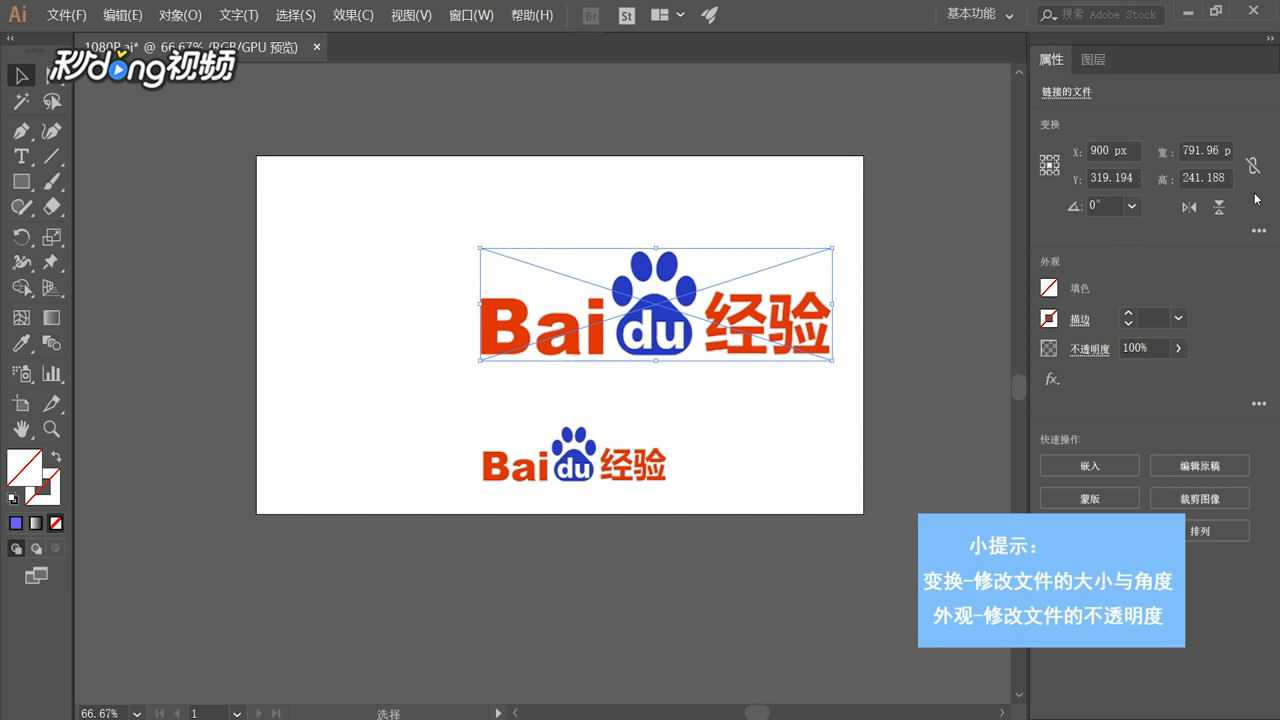Screen dimensions: 1280x720
Task: Select the Gradient tool
Action: pyautogui.click(x=52, y=318)
